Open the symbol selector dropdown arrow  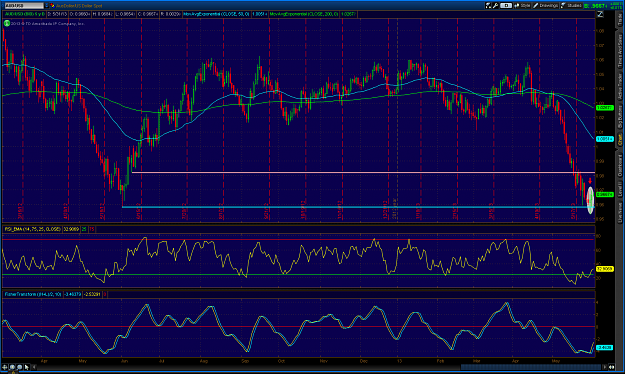(x=46, y=6)
